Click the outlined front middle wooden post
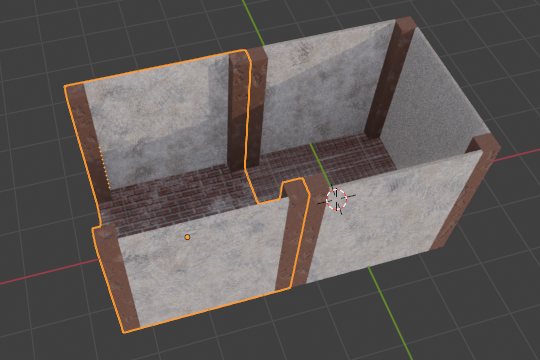The width and height of the screenshot is (540, 360). tap(293, 234)
